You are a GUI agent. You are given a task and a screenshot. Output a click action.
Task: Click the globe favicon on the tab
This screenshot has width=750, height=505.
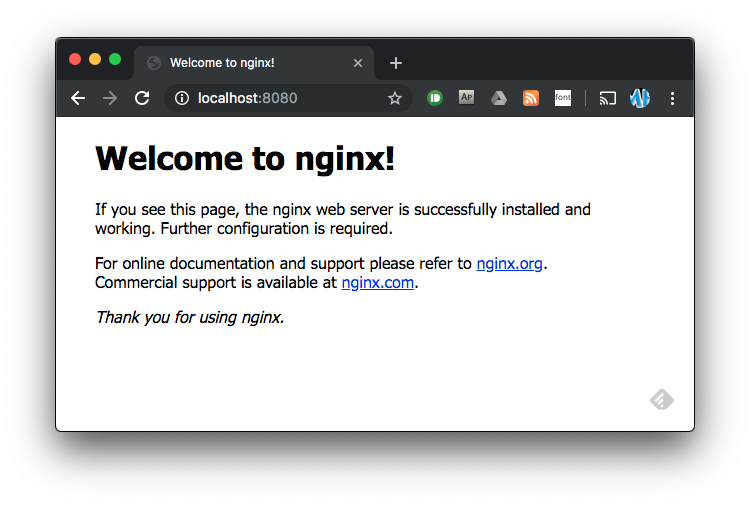coord(154,63)
